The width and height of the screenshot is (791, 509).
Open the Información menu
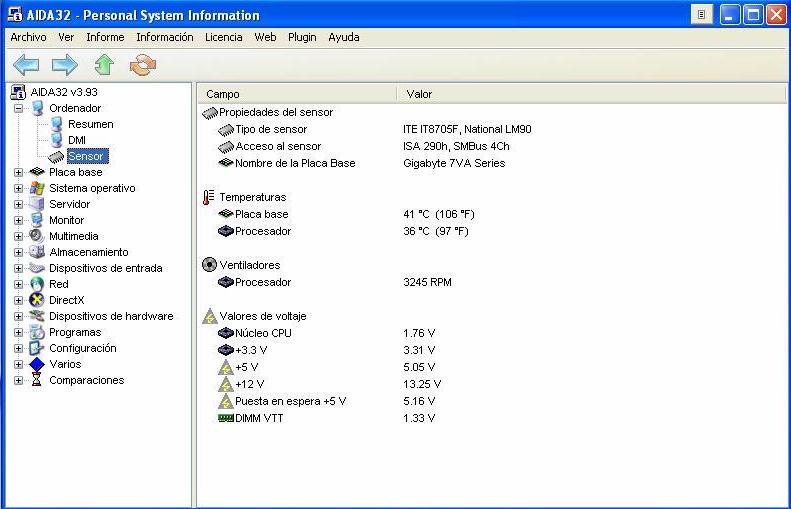165,37
